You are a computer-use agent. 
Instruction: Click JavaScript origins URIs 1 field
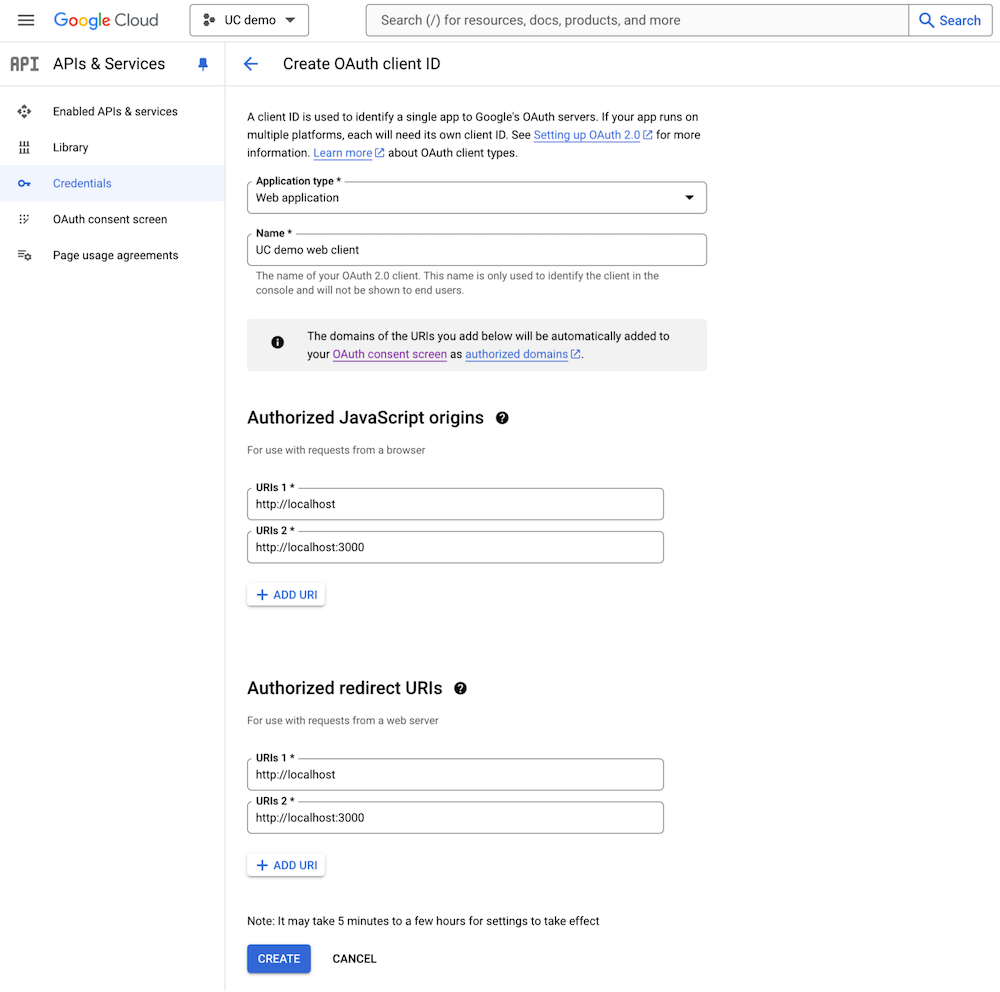coord(455,505)
